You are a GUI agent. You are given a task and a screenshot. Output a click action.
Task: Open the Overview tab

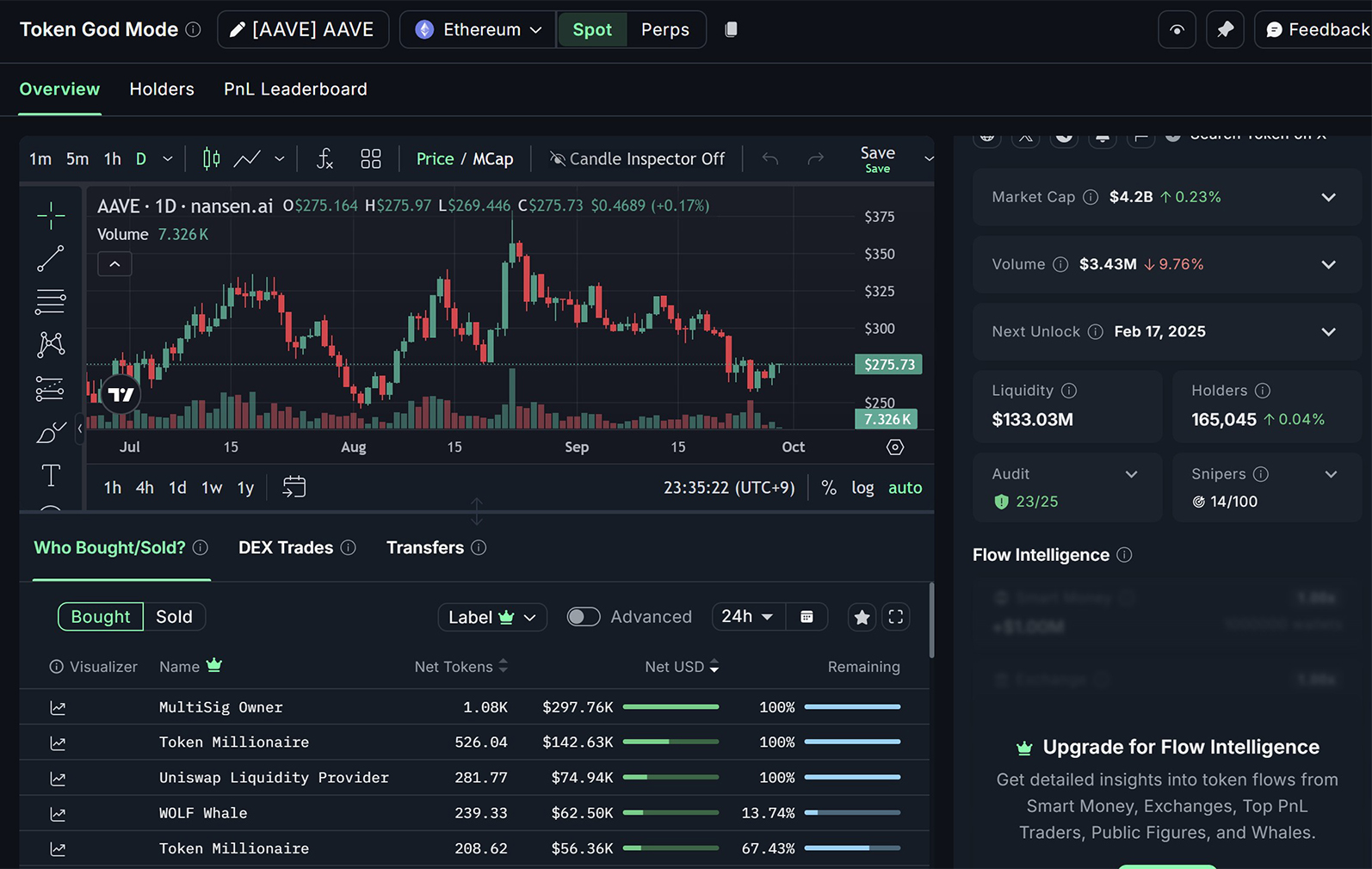(x=59, y=89)
